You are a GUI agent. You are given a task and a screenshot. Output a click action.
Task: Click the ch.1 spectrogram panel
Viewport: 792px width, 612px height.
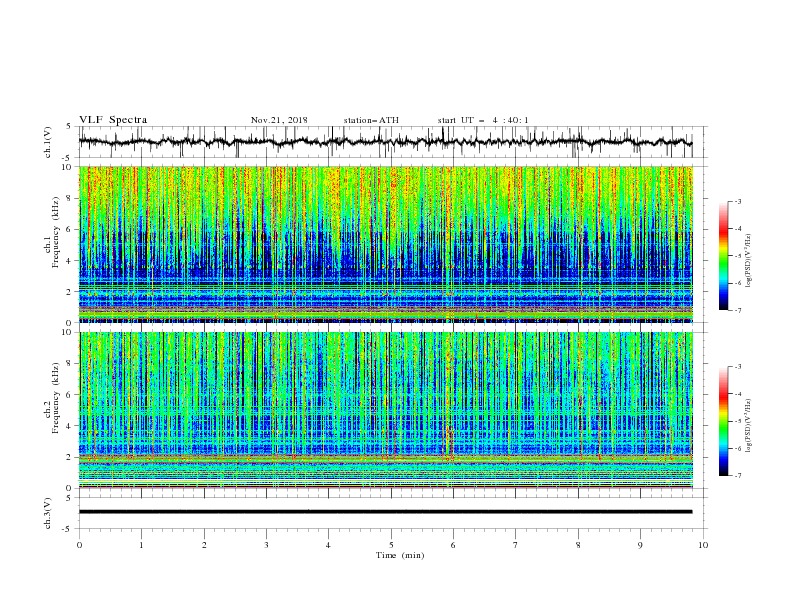tap(385, 244)
